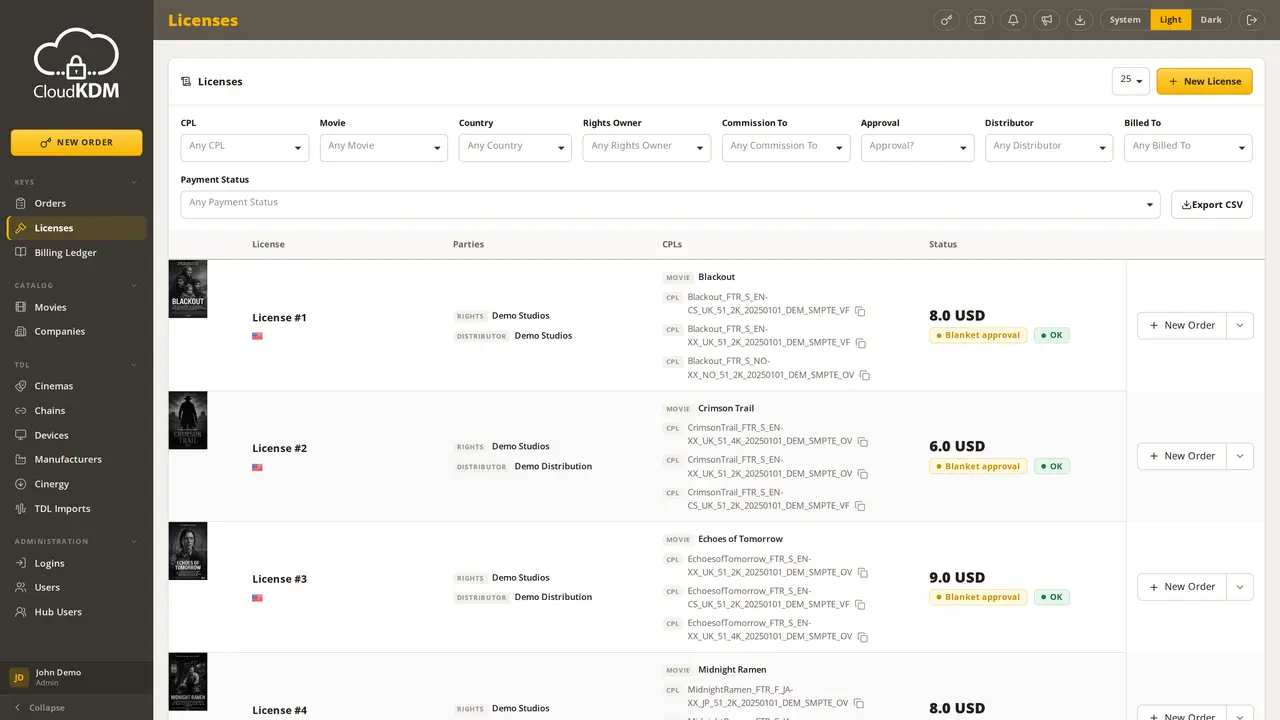
Task: Open Devices in sidebar
Action: [76, 435]
